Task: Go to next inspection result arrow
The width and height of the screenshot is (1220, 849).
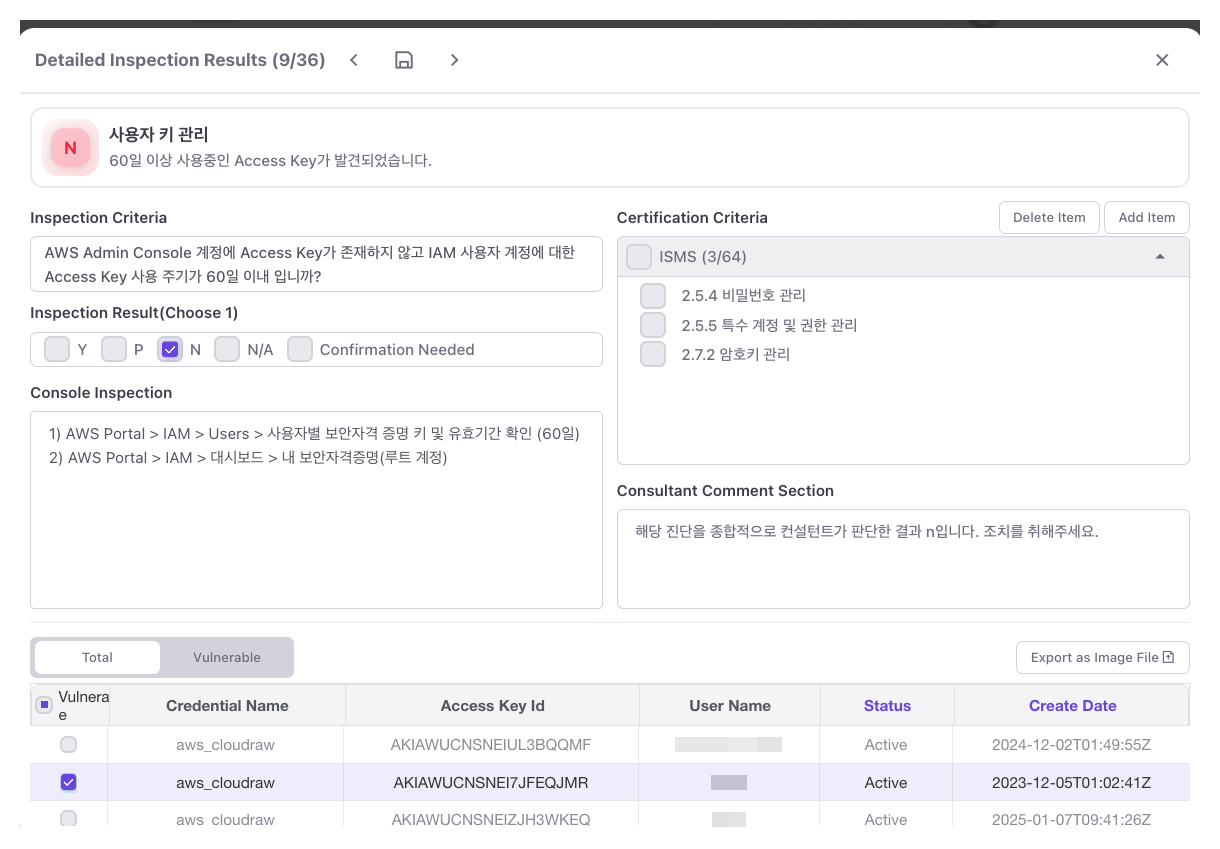Action: point(455,60)
